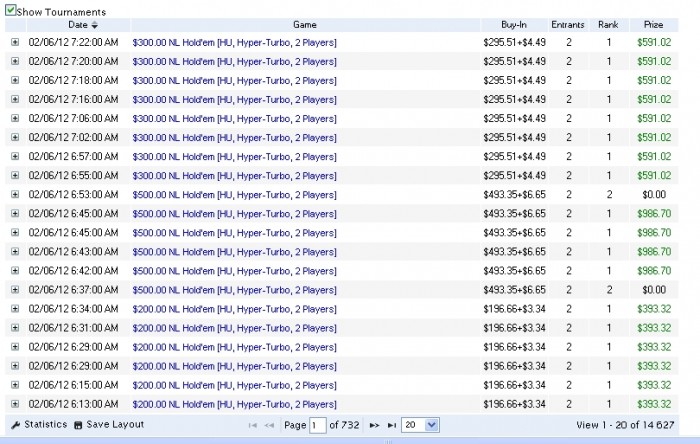Click the 'of 732' page count text

point(344,425)
